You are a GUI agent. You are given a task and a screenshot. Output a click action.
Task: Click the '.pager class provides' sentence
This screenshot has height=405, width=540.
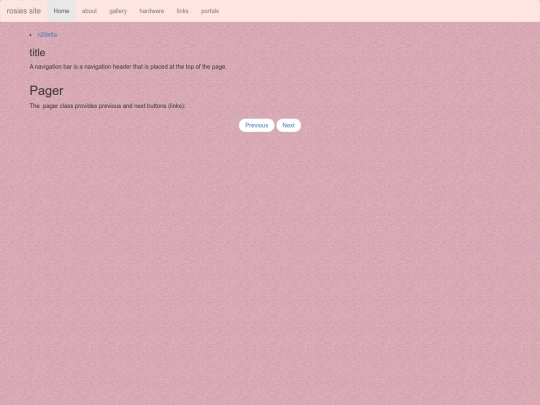pyautogui.click(x=107, y=106)
